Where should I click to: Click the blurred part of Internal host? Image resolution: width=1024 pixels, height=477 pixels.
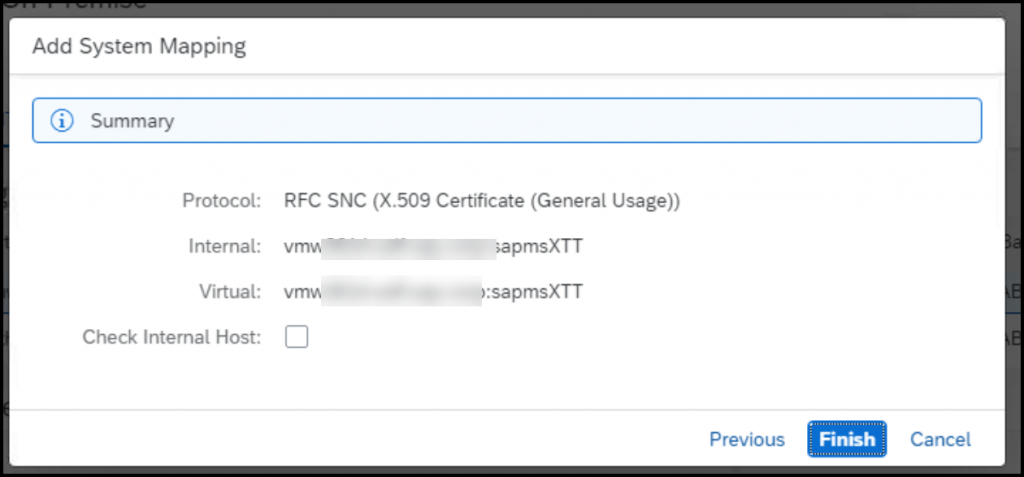tap(409, 248)
